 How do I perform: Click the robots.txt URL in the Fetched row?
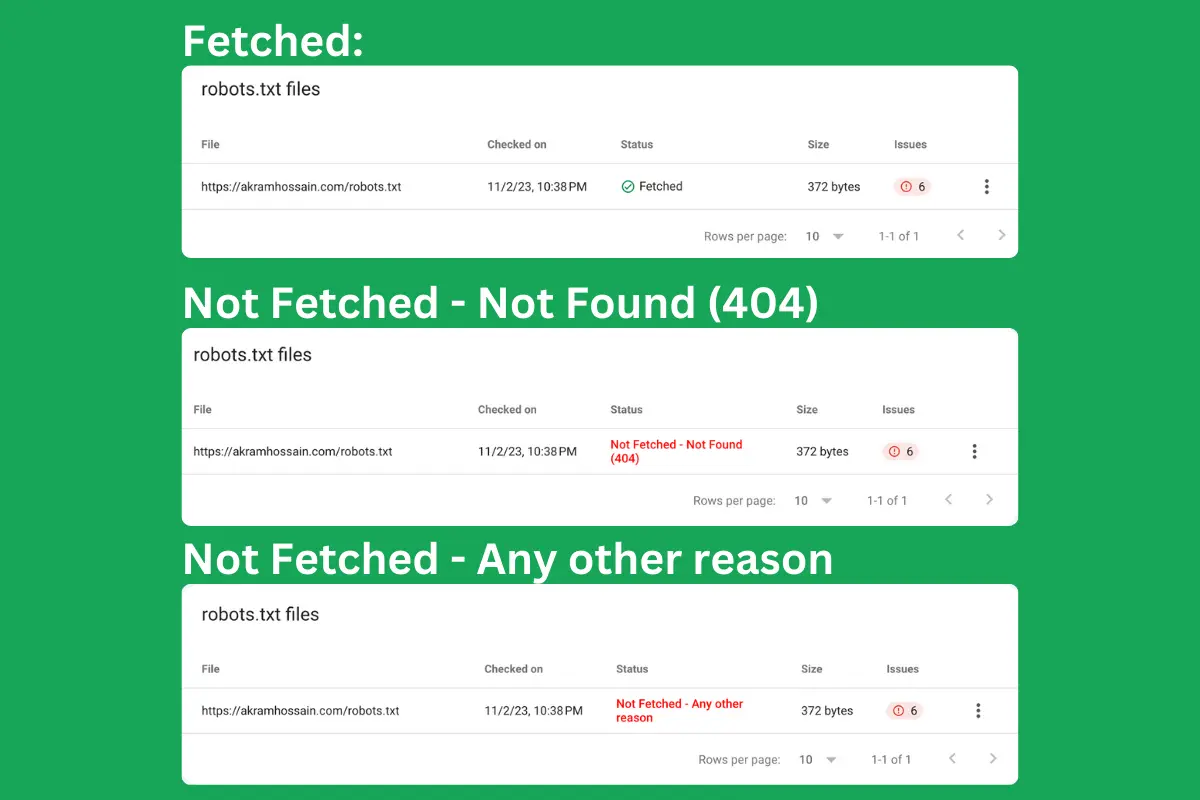pos(301,187)
